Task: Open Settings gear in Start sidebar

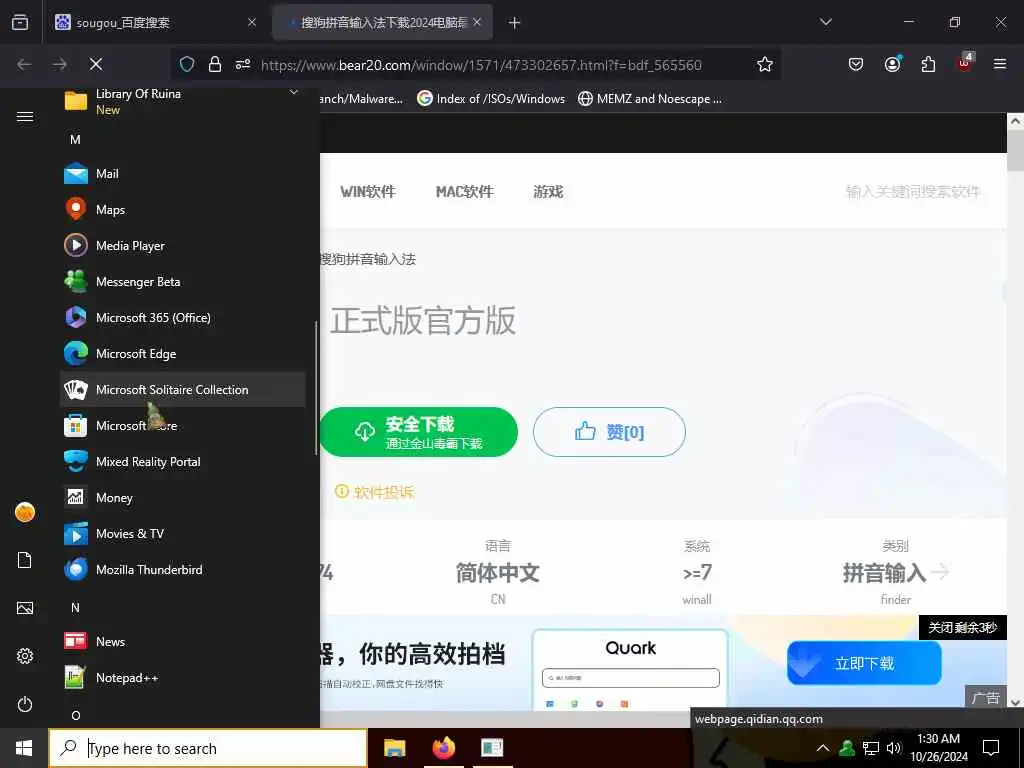Action: tap(25, 656)
